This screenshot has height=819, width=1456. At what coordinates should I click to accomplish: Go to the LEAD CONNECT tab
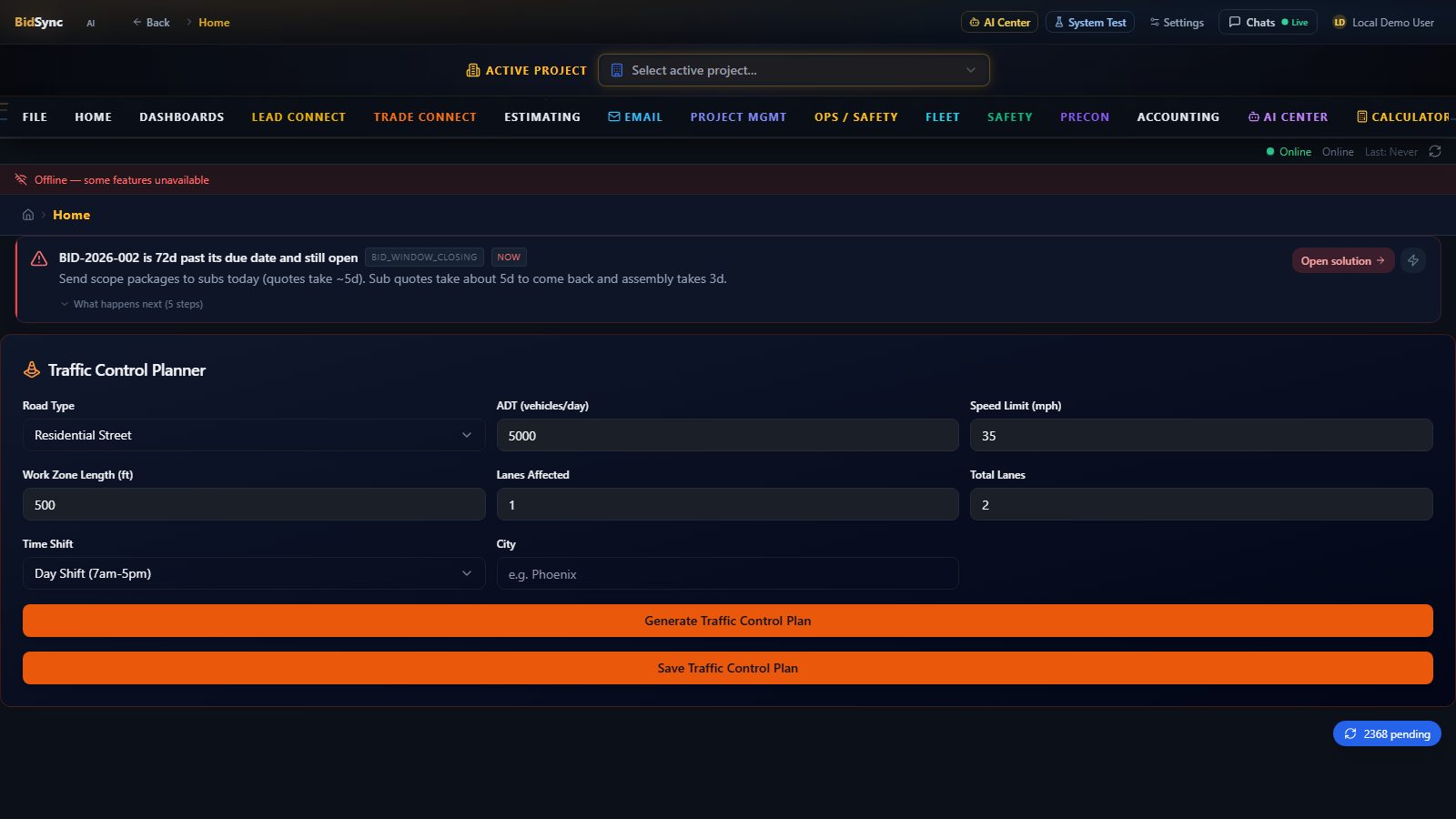click(x=298, y=116)
